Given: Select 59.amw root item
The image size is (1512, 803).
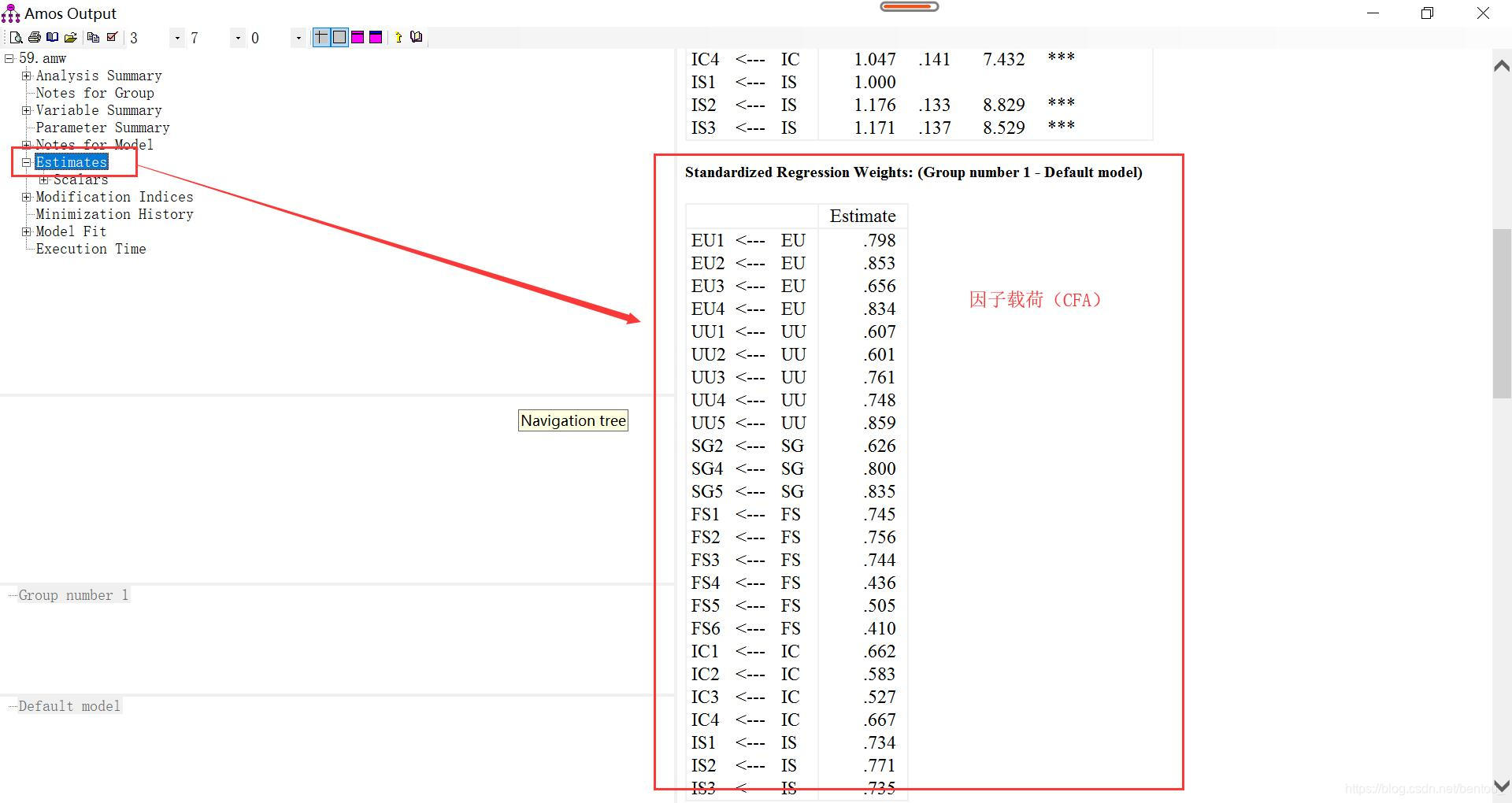Looking at the screenshot, I should click(x=43, y=58).
